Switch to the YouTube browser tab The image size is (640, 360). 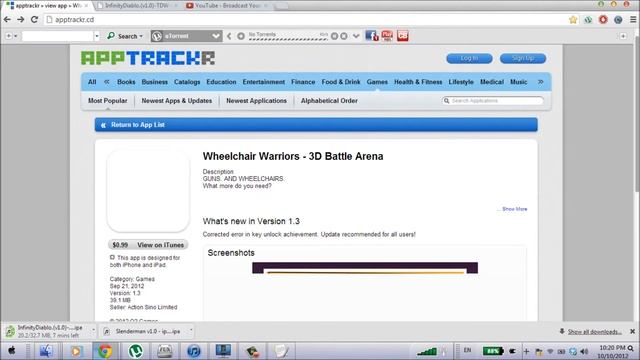(x=227, y=6)
